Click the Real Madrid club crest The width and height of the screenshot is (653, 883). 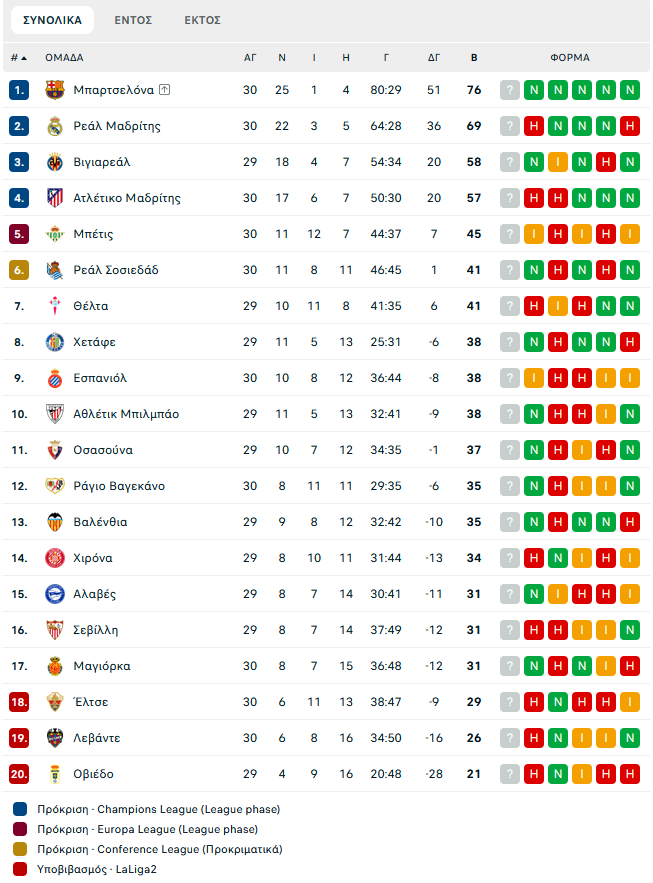click(x=55, y=126)
